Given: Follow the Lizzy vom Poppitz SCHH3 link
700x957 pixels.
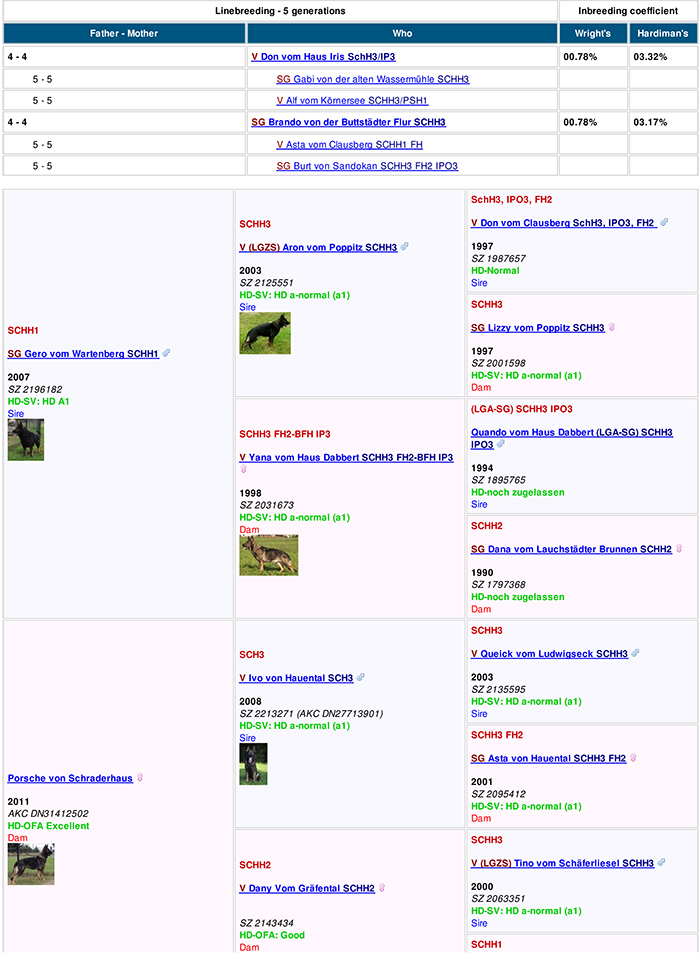Looking at the screenshot, I should (x=538, y=328).
